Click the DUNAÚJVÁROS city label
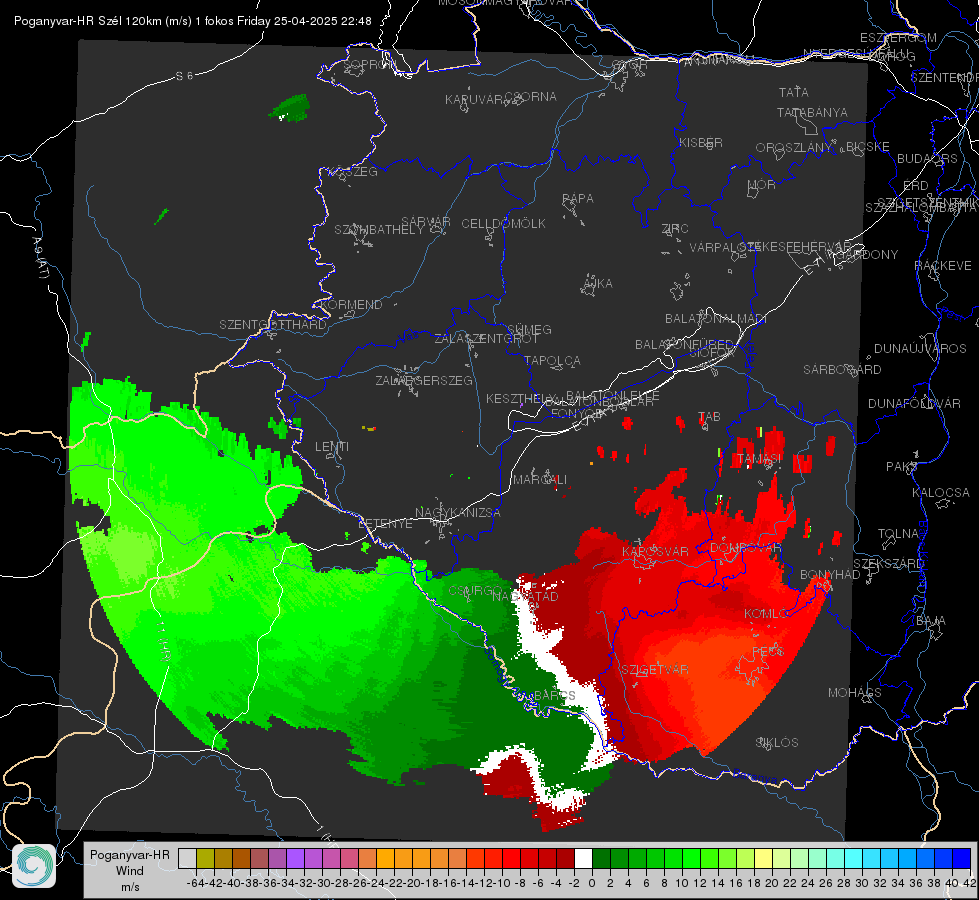Image resolution: width=979 pixels, height=900 pixels. click(920, 349)
